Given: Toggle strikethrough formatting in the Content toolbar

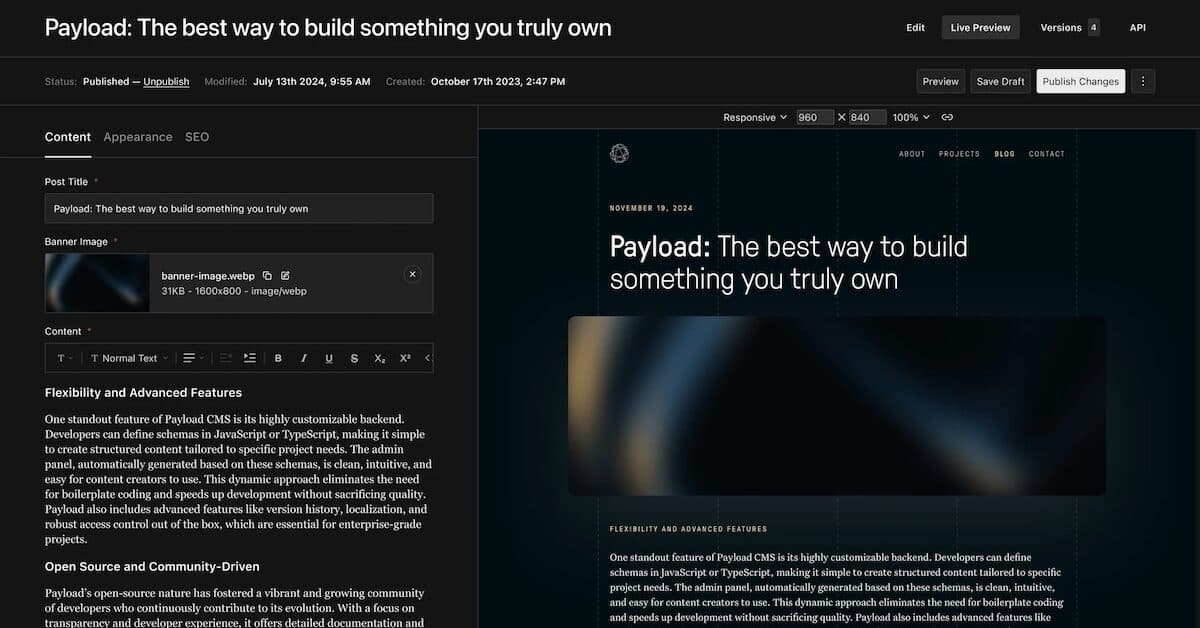Looking at the screenshot, I should click(x=354, y=358).
